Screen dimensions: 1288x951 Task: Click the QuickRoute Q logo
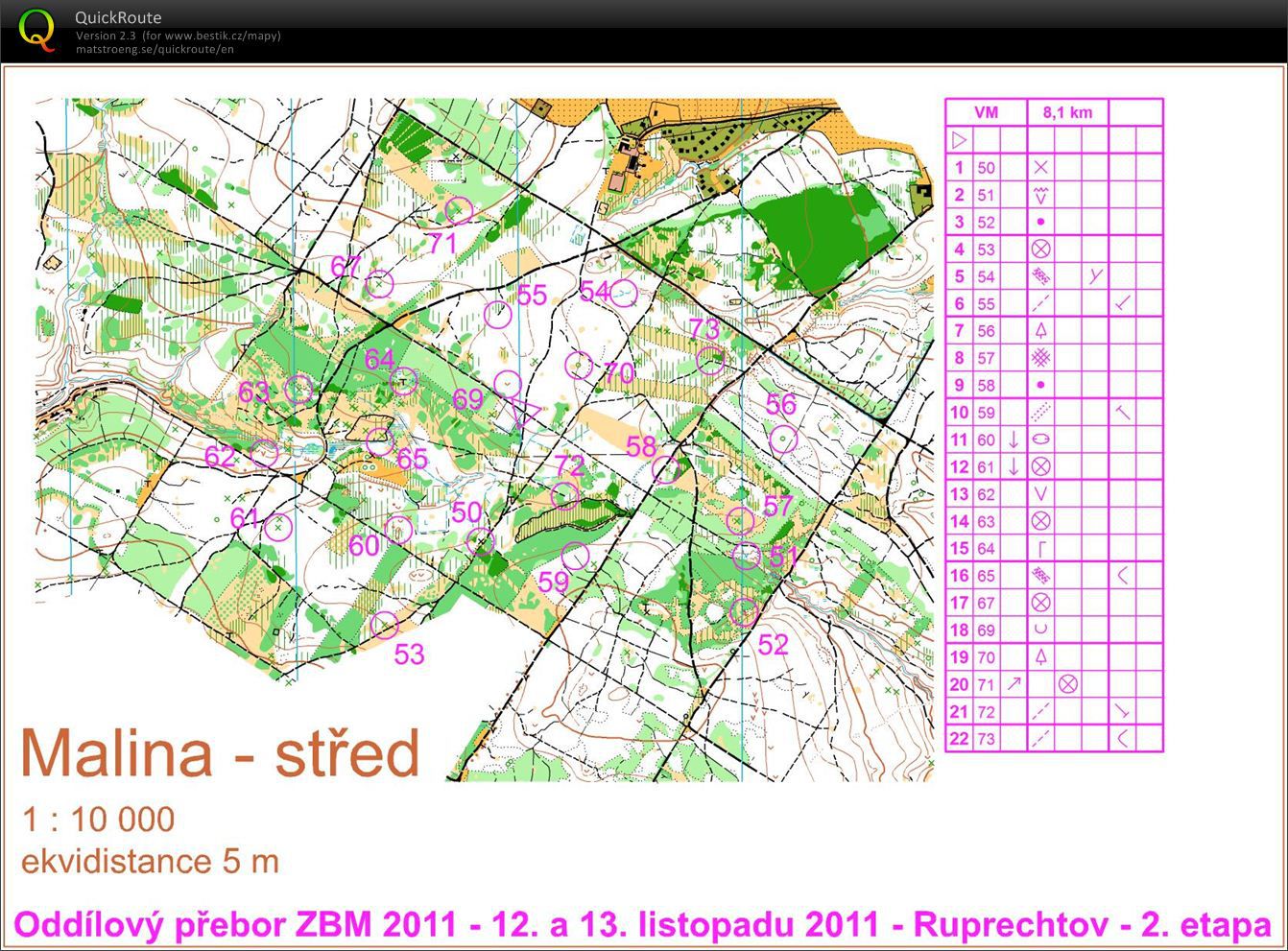(37, 29)
